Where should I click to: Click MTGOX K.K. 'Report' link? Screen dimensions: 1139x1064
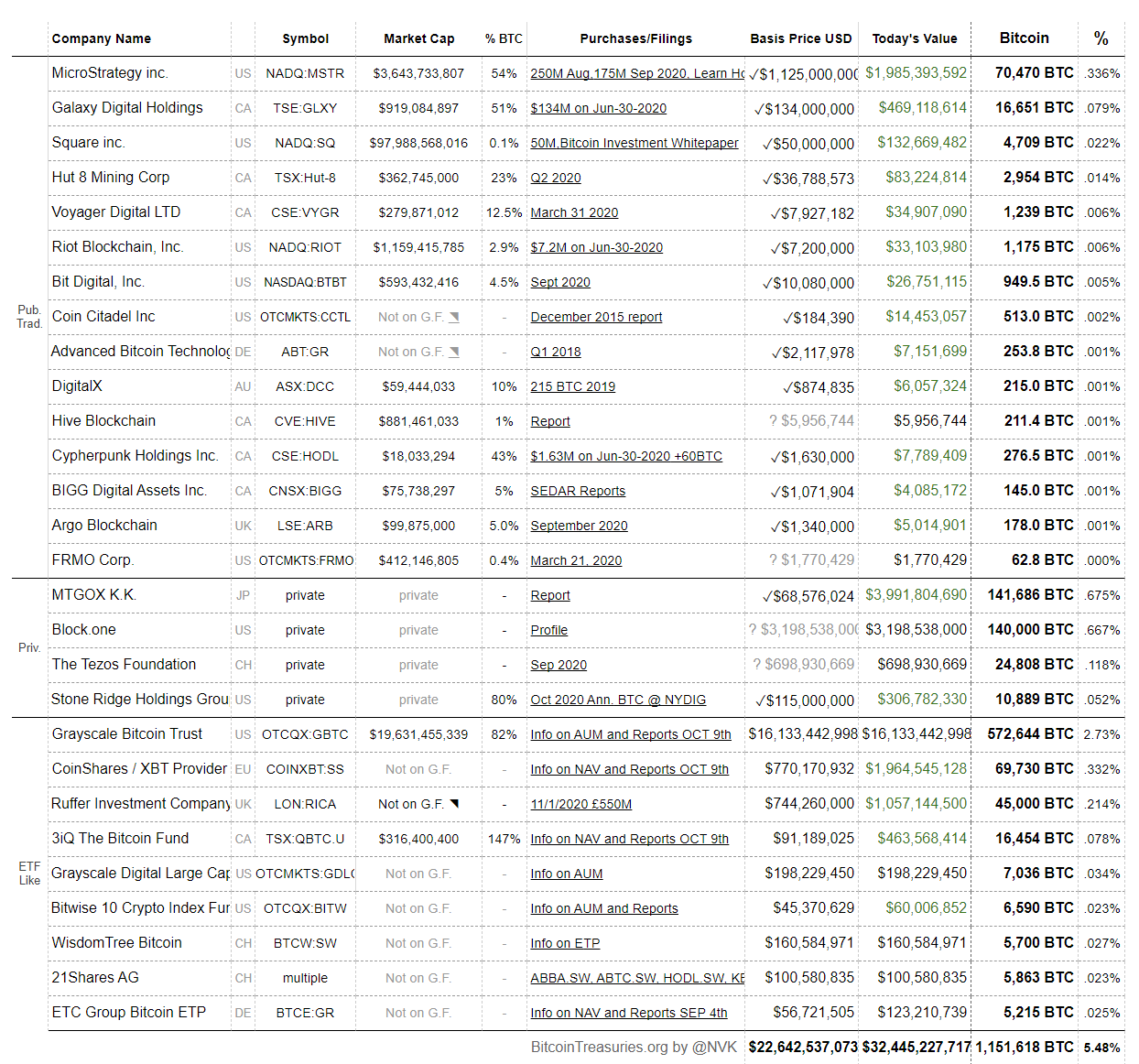[549, 595]
